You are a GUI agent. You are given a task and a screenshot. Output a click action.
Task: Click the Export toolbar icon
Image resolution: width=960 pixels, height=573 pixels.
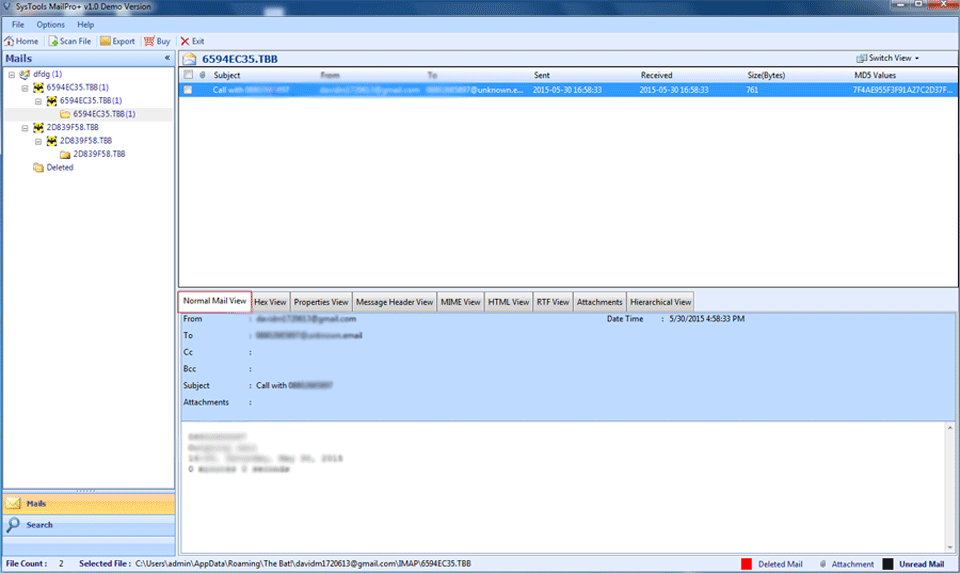105,41
